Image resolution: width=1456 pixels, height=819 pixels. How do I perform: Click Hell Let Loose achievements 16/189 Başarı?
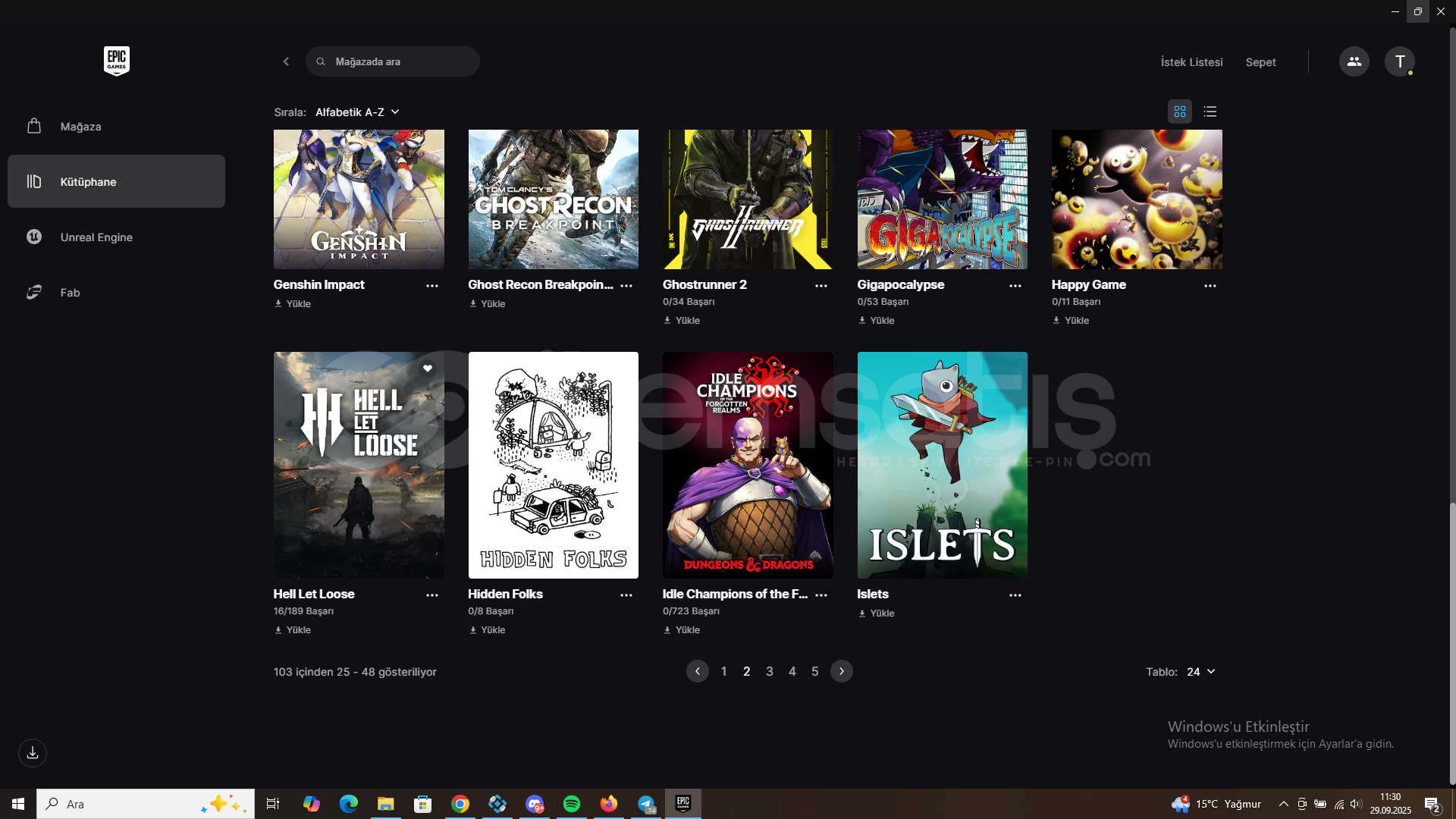pos(303,611)
